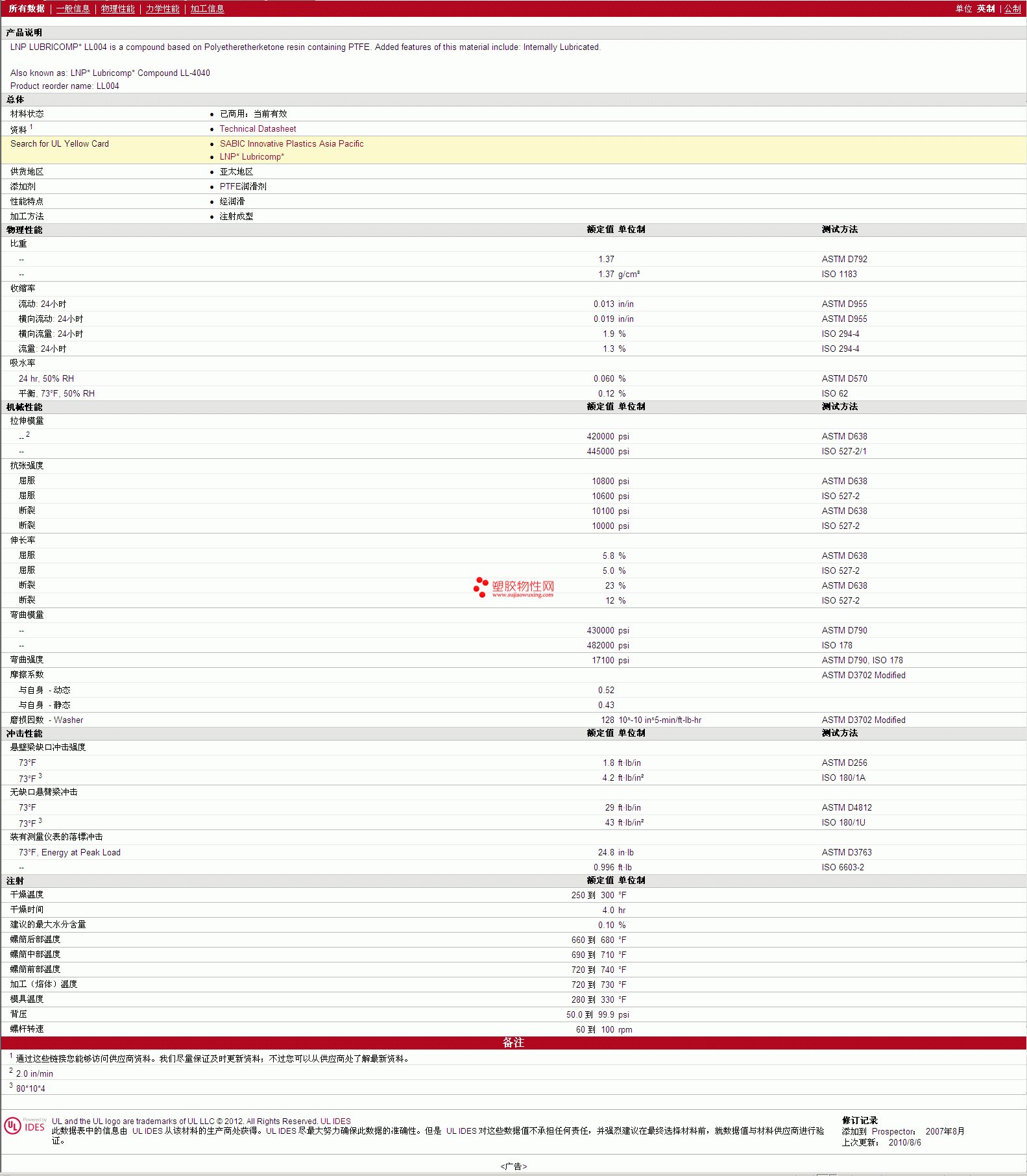Click the 注射成型 processing method entry

[x=236, y=217]
